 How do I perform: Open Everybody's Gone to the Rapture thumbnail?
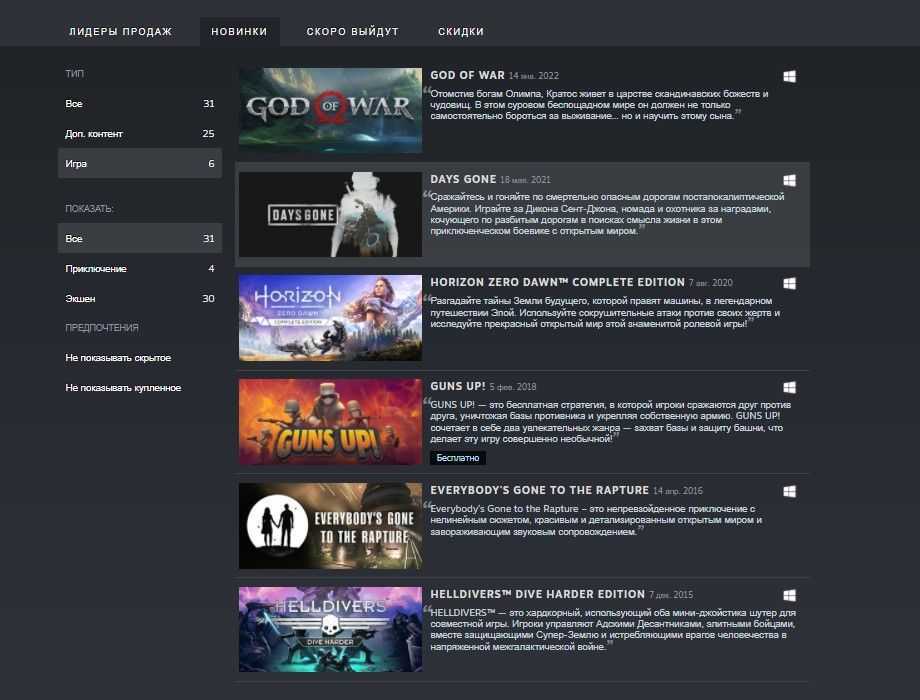point(330,526)
